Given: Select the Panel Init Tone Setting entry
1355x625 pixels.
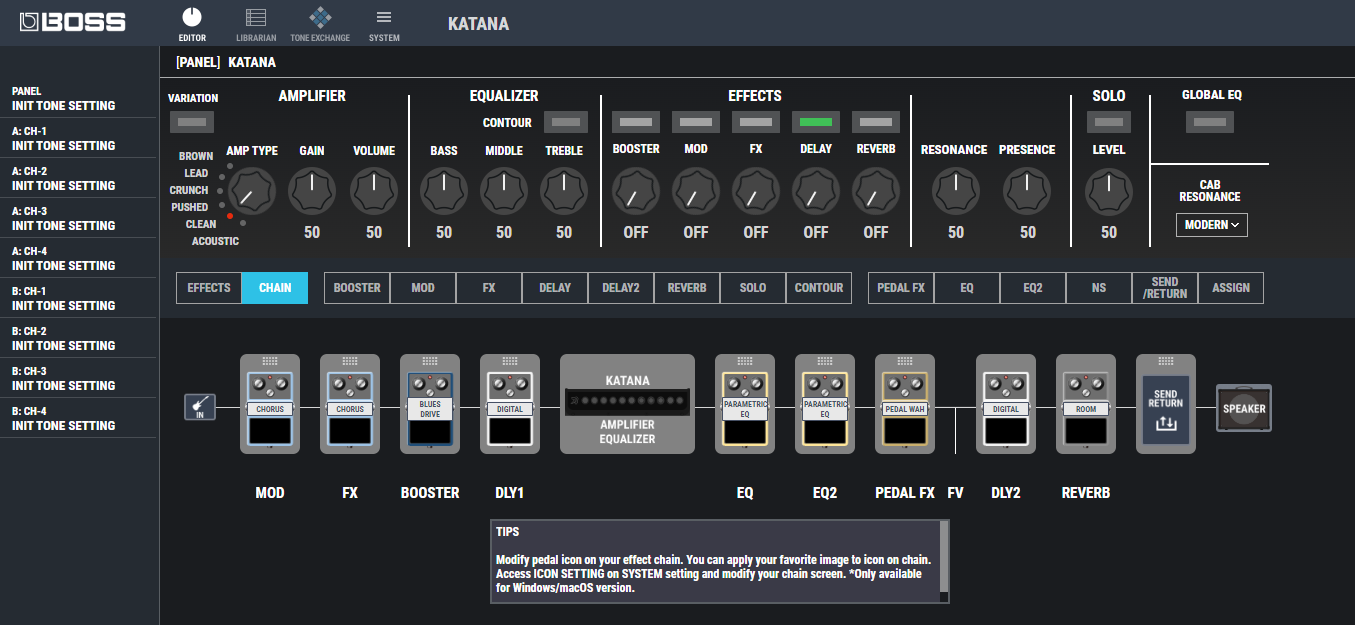Looking at the screenshot, I should click(x=78, y=98).
